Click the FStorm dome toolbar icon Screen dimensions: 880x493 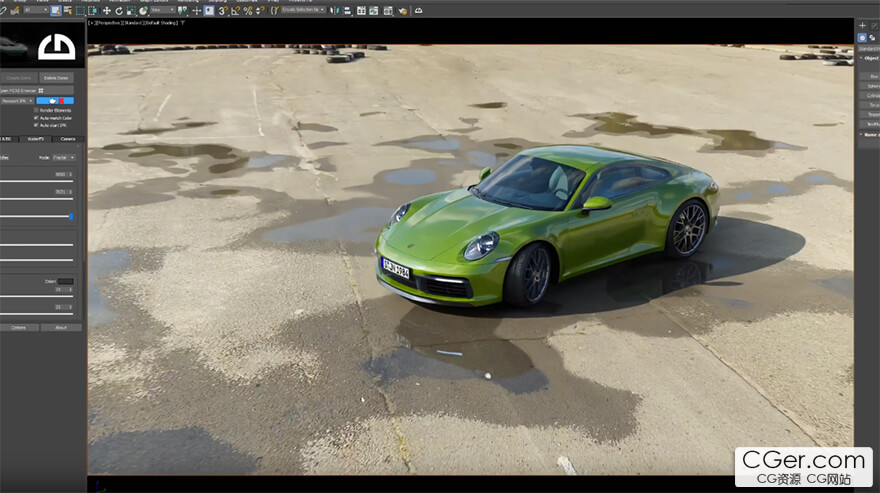coord(419,11)
